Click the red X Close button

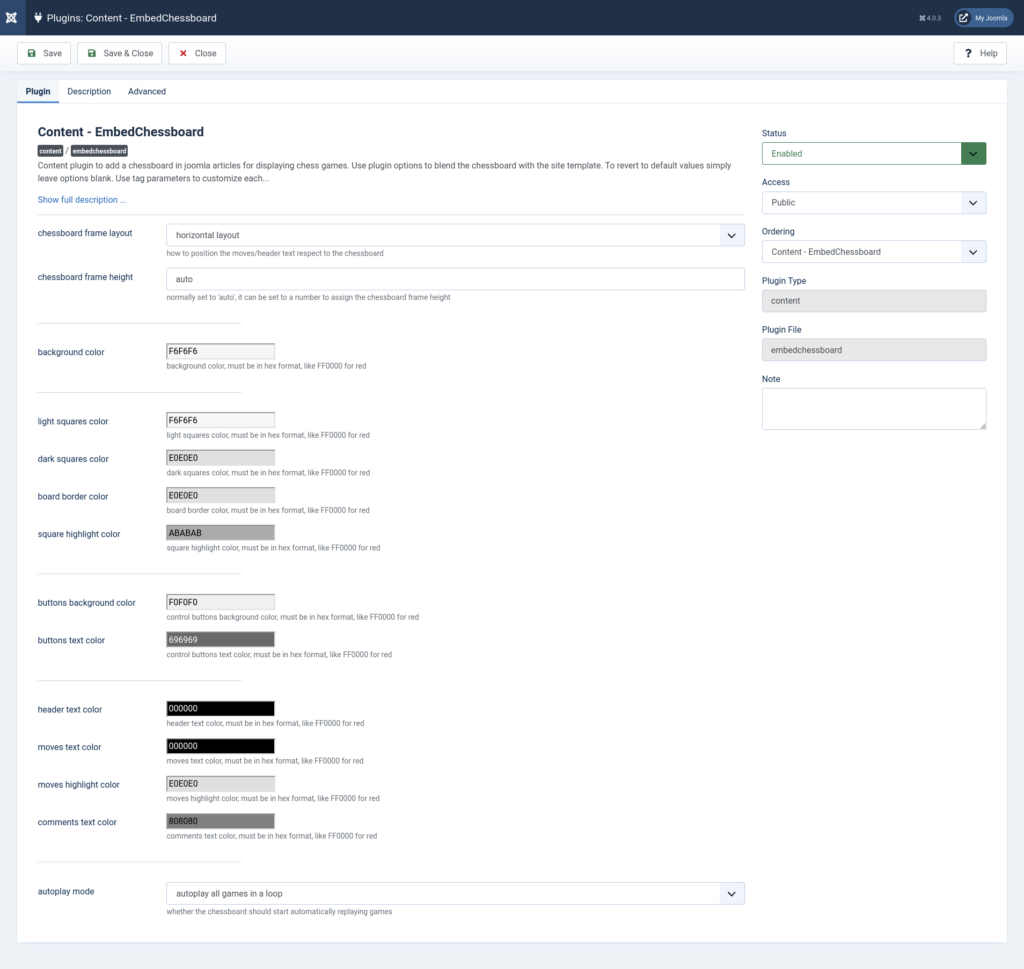coord(197,53)
